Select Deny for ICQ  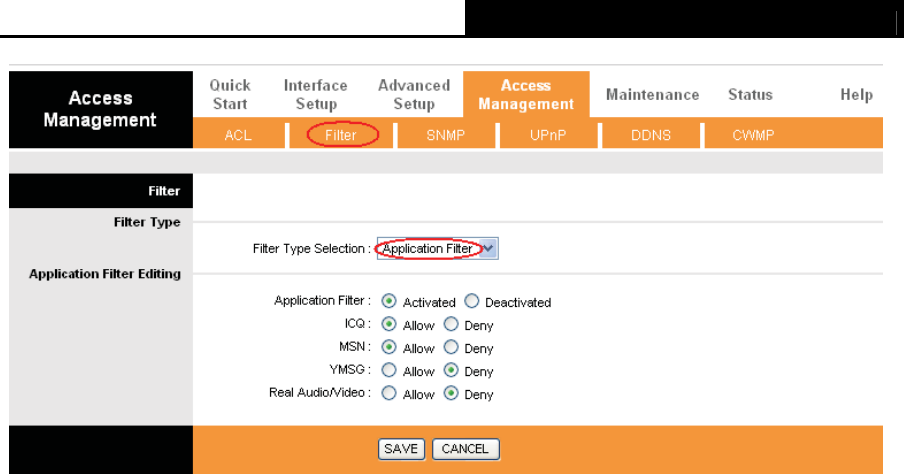pyautogui.click(x=451, y=324)
